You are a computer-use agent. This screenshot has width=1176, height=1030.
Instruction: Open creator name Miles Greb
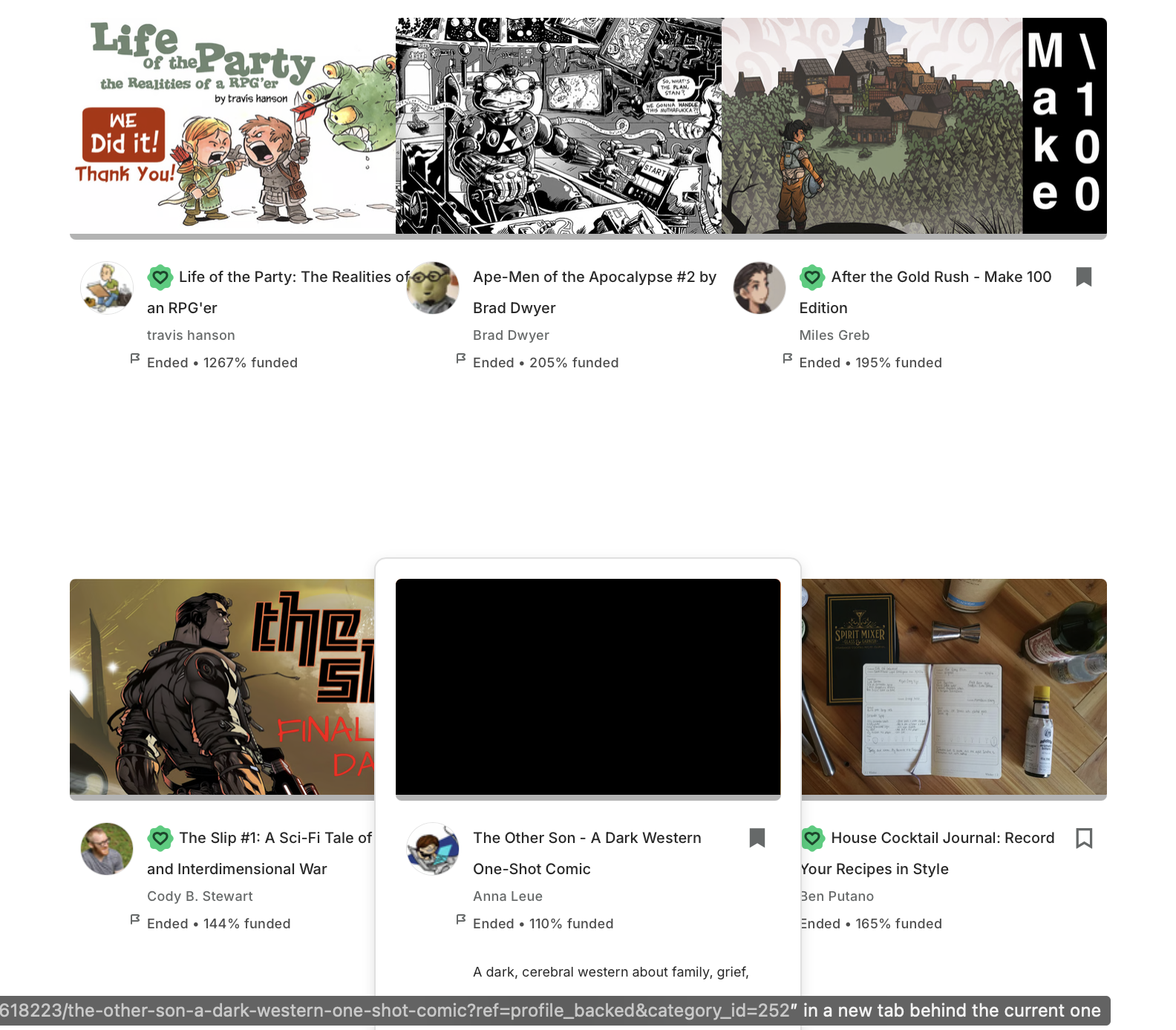[834, 335]
